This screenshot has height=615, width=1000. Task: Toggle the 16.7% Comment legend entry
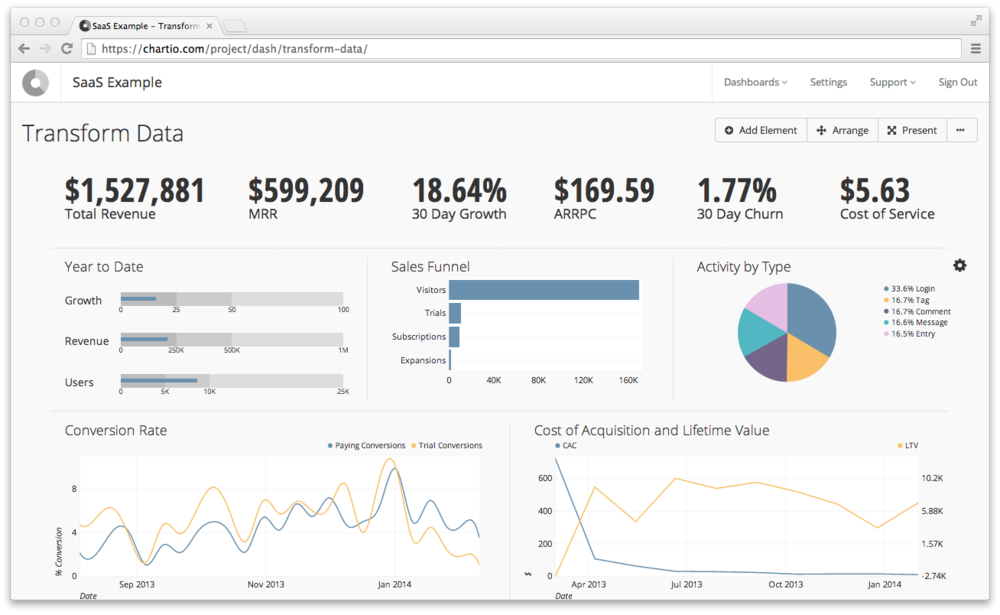click(917, 311)
